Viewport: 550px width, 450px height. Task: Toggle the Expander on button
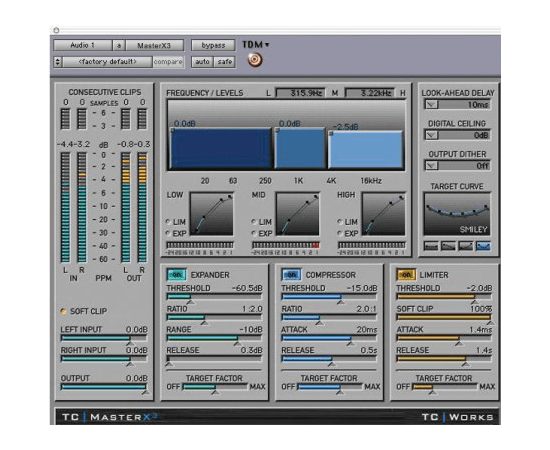pos(176,275)
